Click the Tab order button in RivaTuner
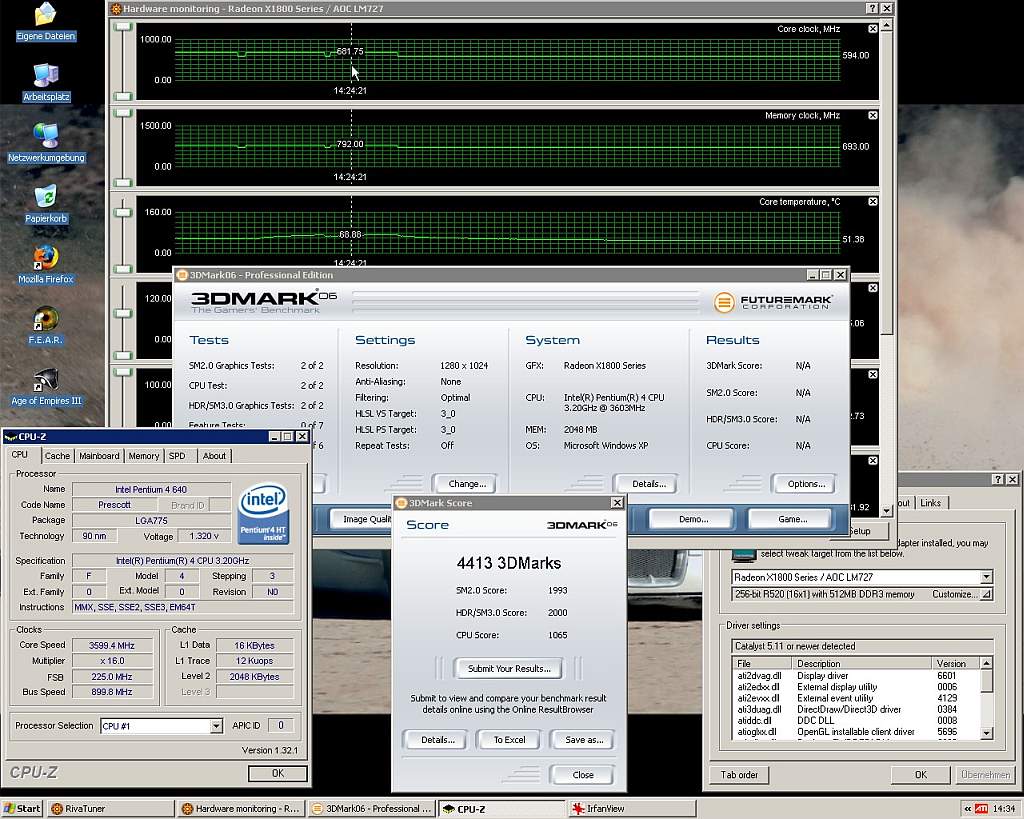Image resolution: width=1024 pixels, height=819 pixels. tap(739, 775)
